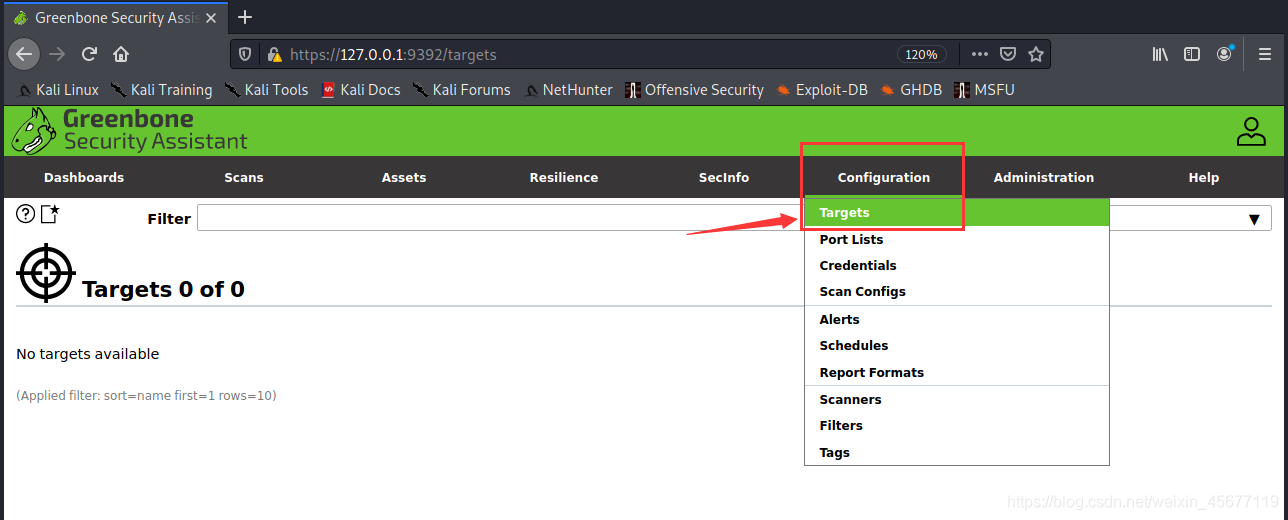Select Tags menu entry
Image resolution: width=1288 pixels, height=520 pixels.
(957, 452)
